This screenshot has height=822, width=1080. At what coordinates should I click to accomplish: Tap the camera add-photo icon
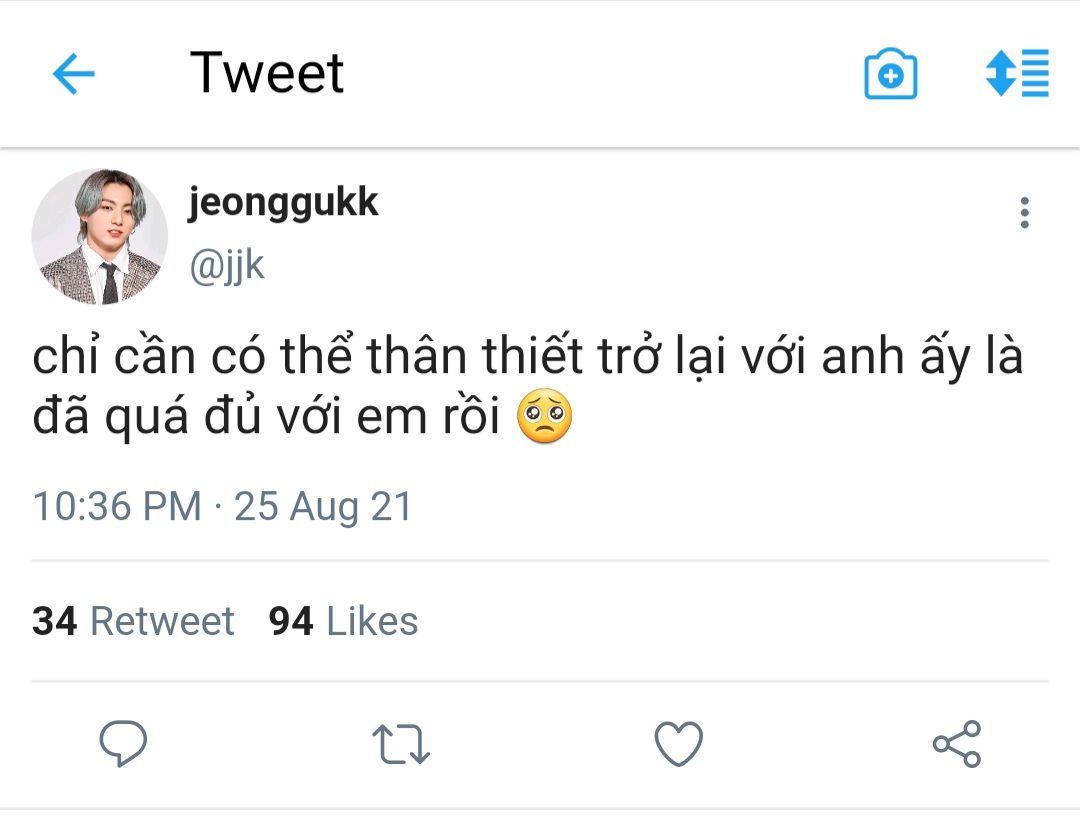point(890,75)
